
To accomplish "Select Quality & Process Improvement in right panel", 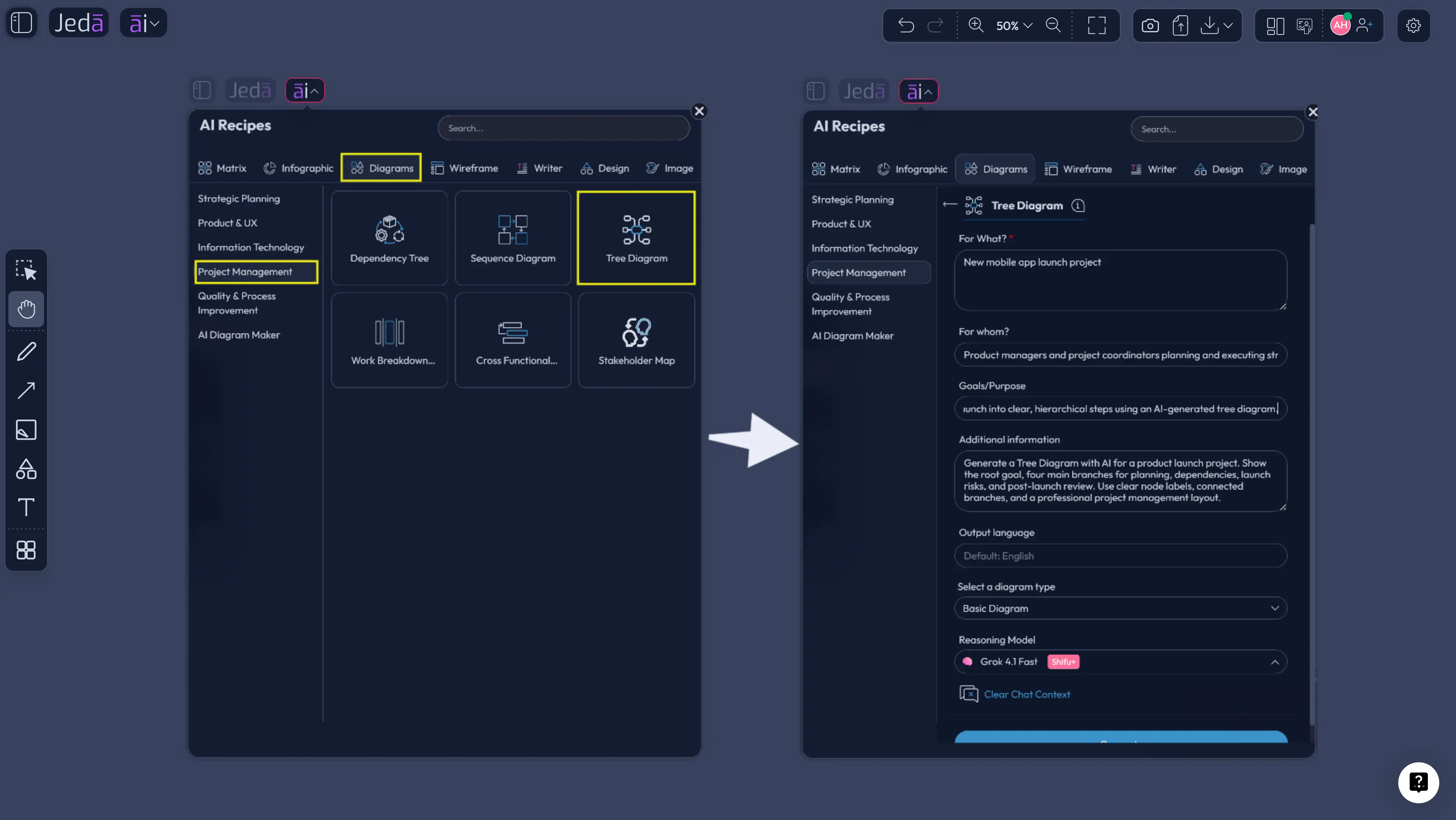I will coord(851,304).
